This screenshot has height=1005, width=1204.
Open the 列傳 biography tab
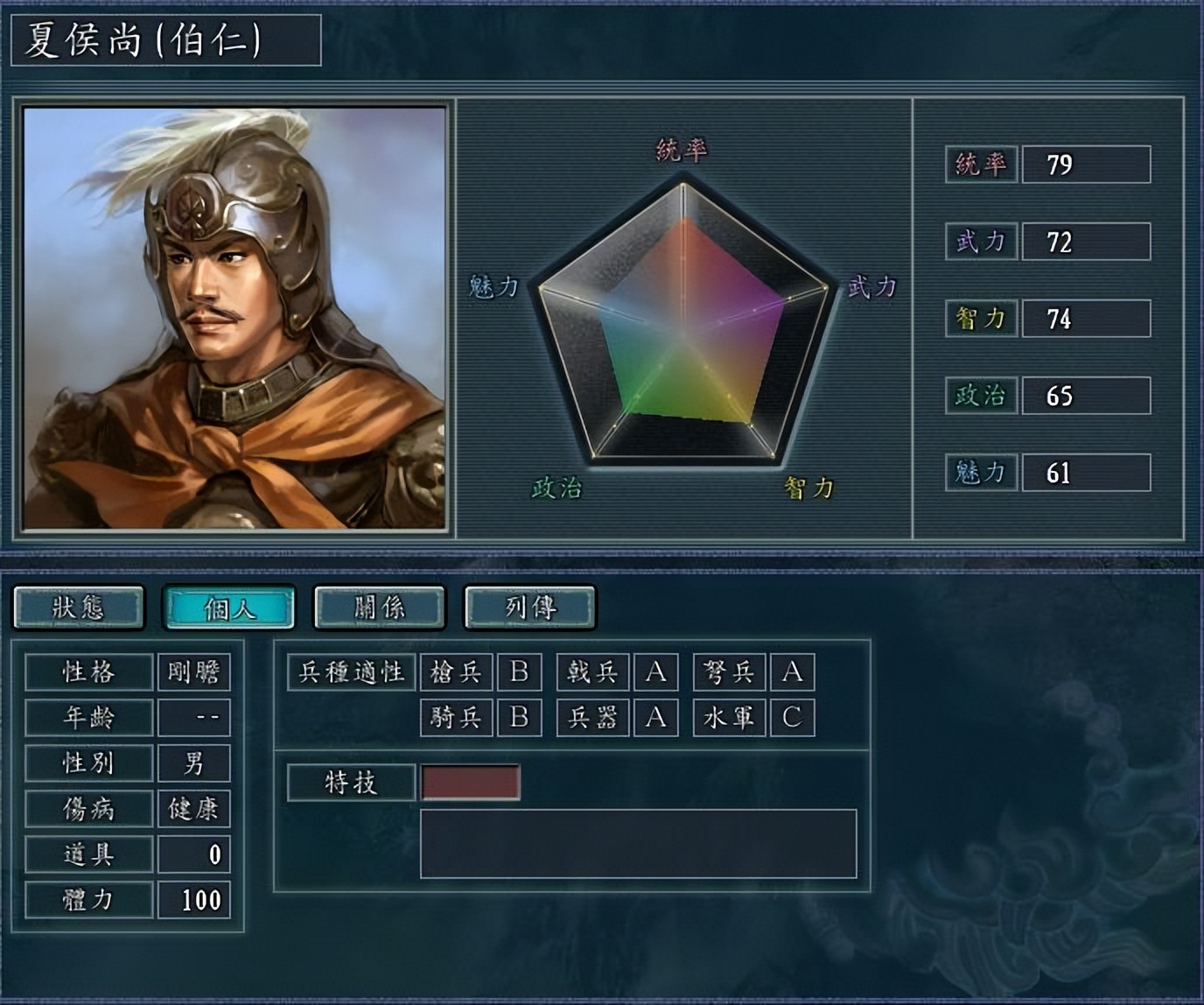pyautogui.click(x=530, y=607)
